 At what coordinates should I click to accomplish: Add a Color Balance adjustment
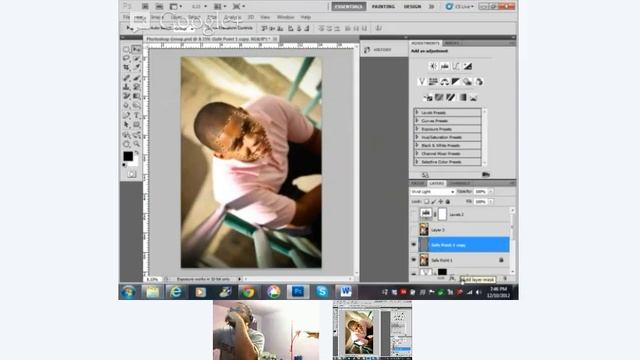[444, 82]
